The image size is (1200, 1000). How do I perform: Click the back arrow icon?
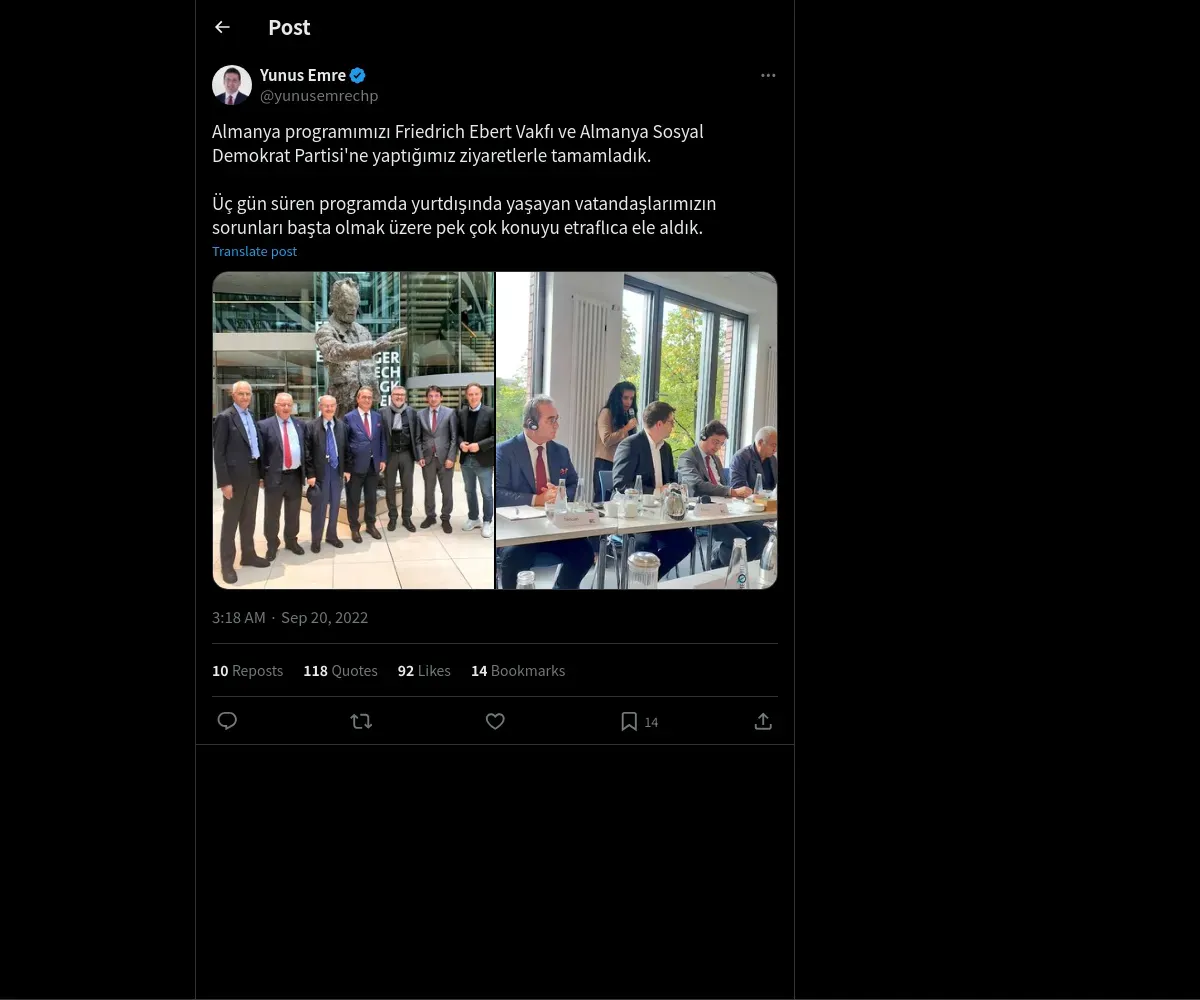point(222,28)
